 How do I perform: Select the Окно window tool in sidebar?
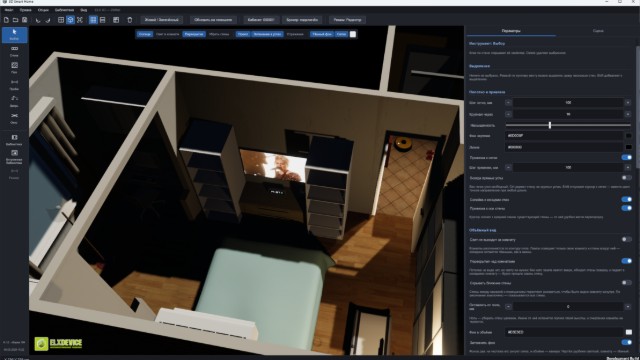14,118
